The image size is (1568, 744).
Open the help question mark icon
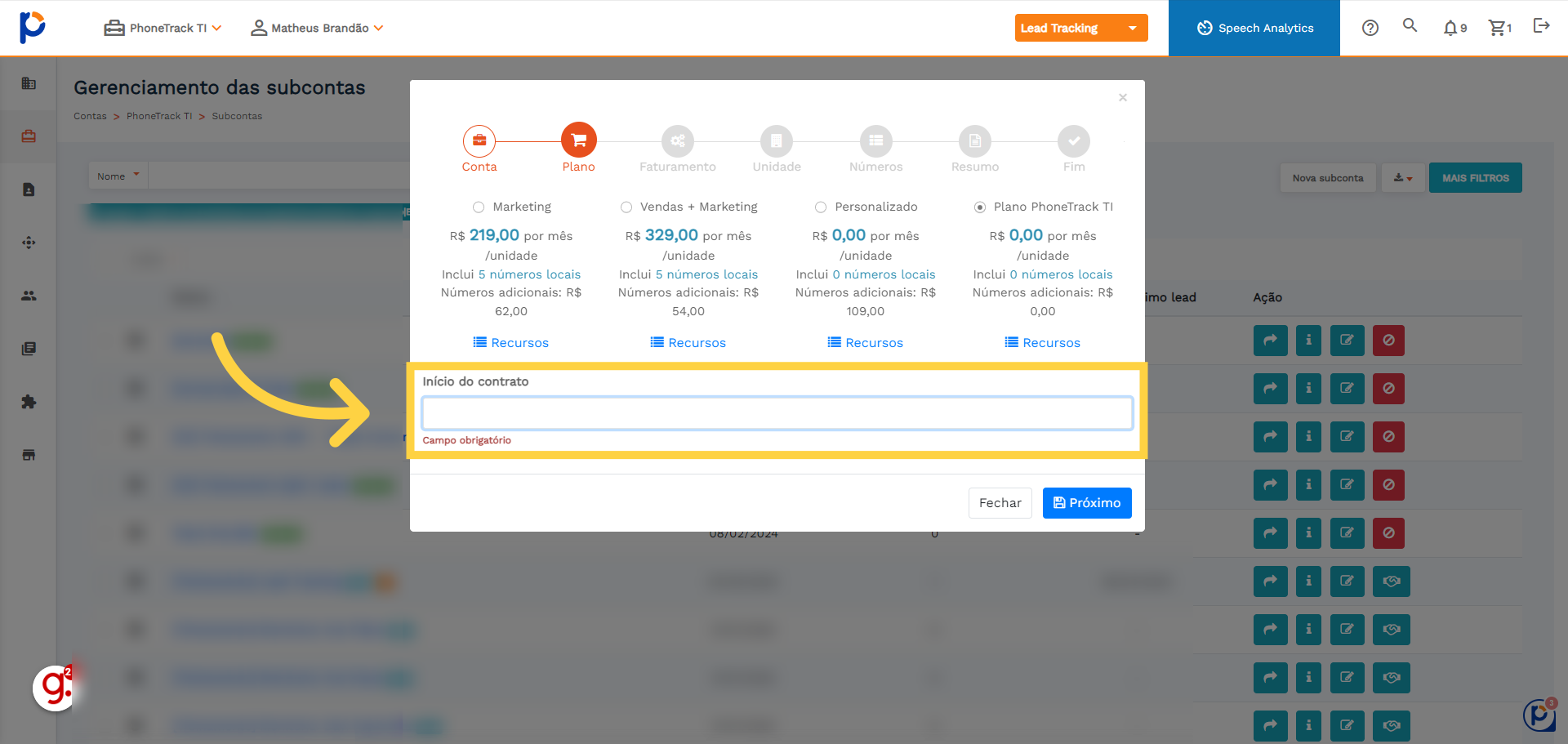[1370, 28]
